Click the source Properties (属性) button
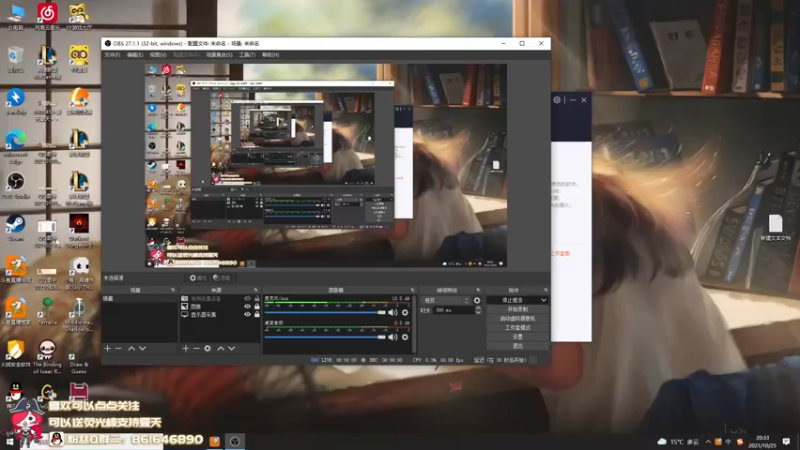The image size is (800, 450). tap(198, 278)
